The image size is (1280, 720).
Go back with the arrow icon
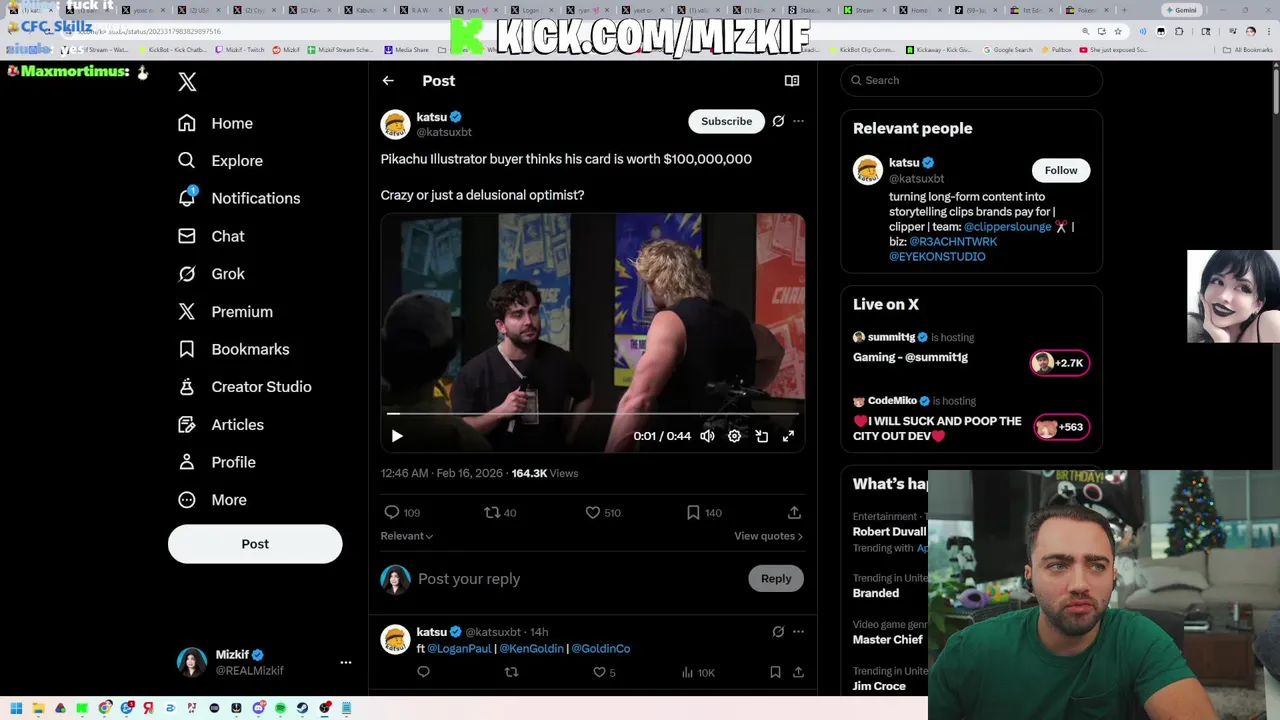(x=388, y=81)
